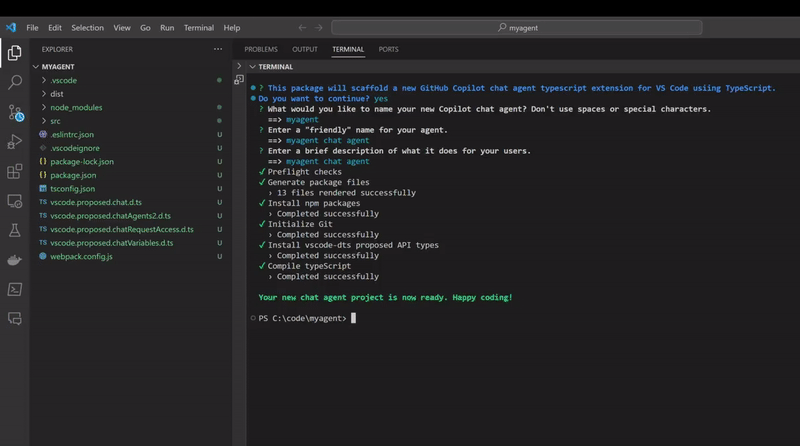
Task: Select the TERMINAL tab
Action: coord(348,49)
